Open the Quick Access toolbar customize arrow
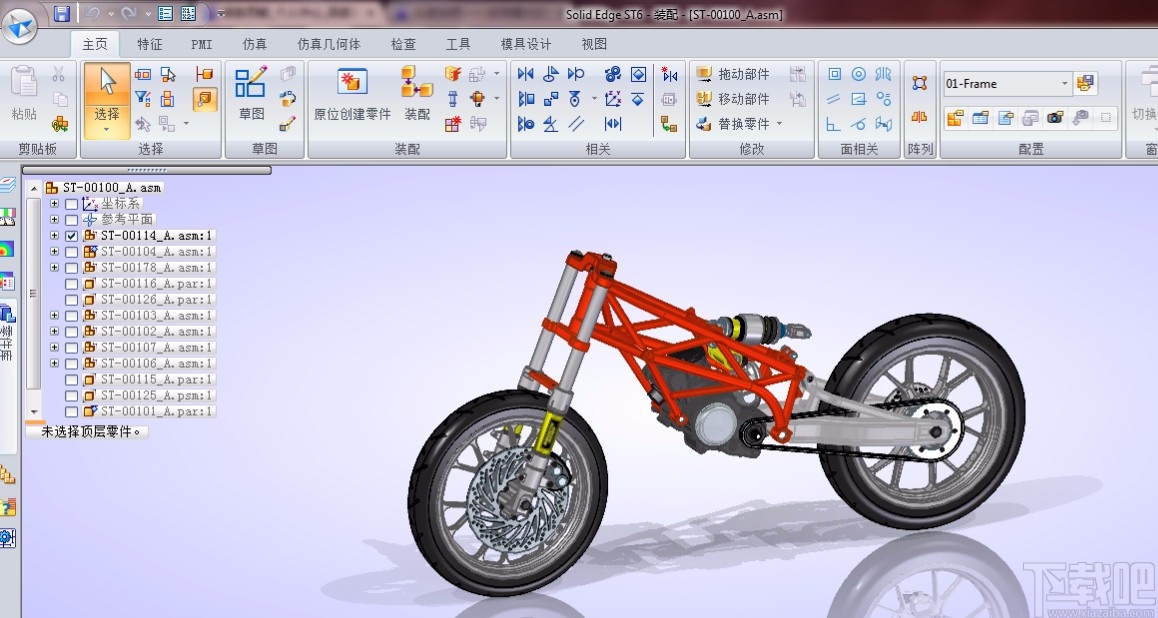Screen dimensions: 1158x618 (220, 14)
